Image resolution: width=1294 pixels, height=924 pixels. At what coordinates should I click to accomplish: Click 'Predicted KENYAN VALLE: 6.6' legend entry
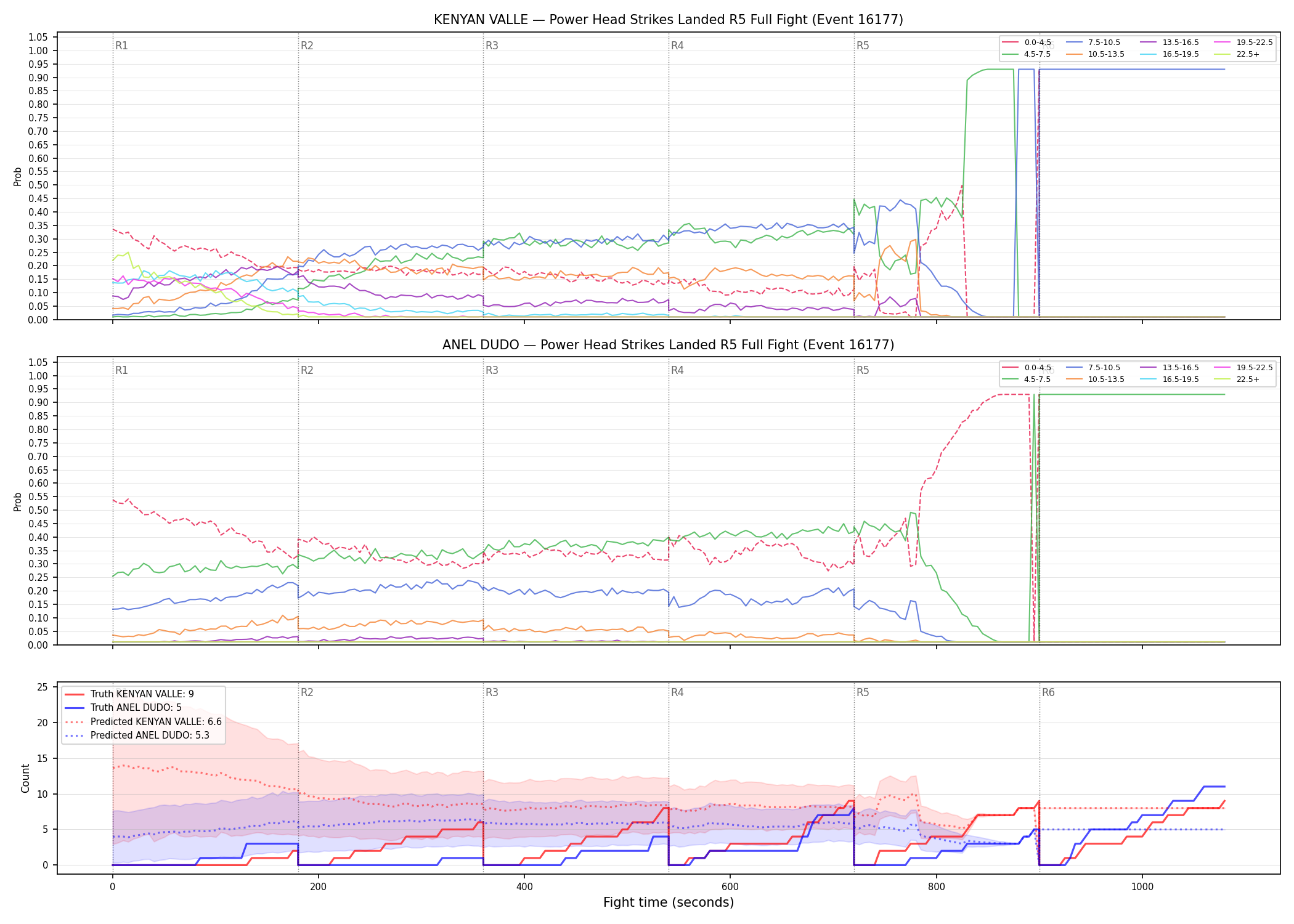click(x=143, y=722)
